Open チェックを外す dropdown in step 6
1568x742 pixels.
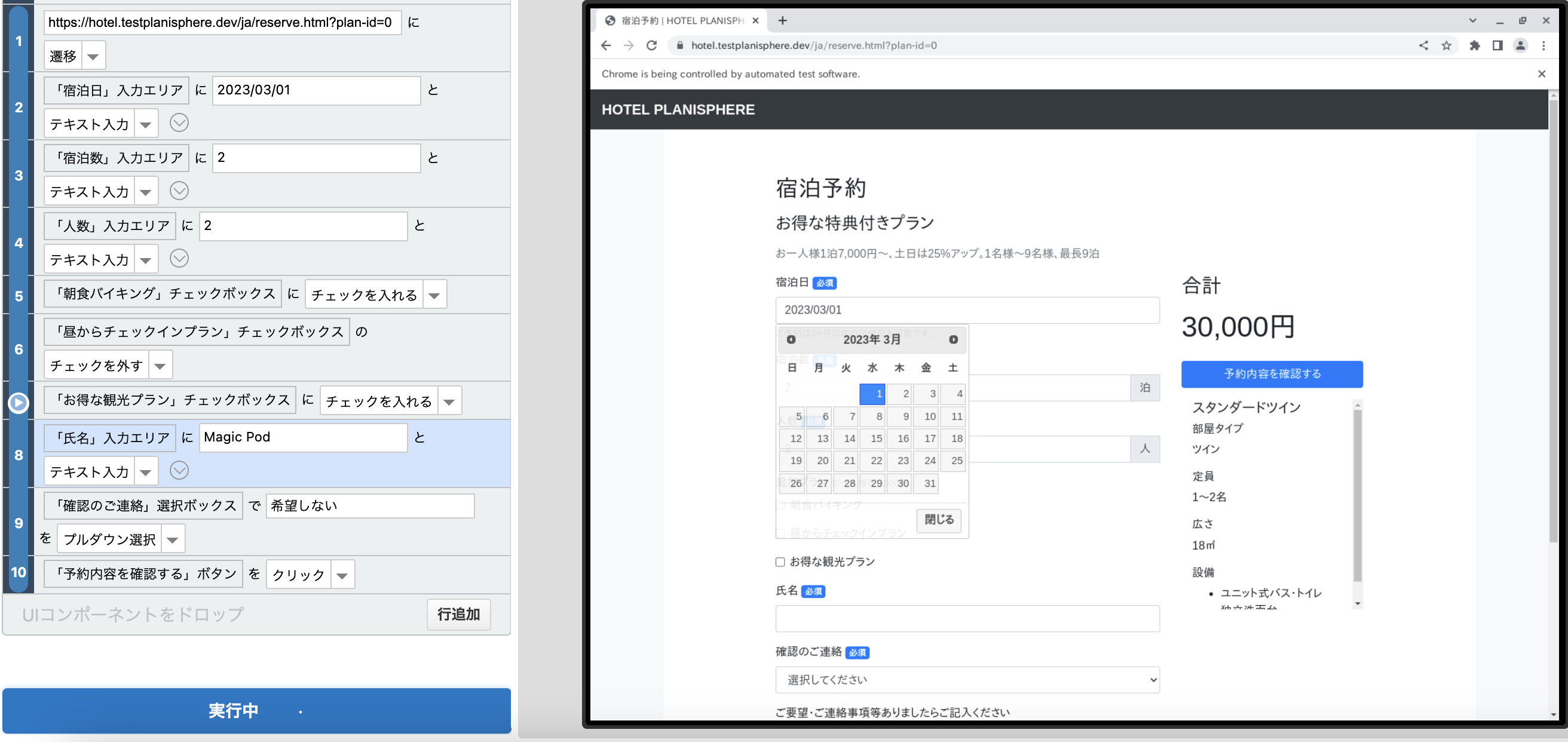click(160, 365)
